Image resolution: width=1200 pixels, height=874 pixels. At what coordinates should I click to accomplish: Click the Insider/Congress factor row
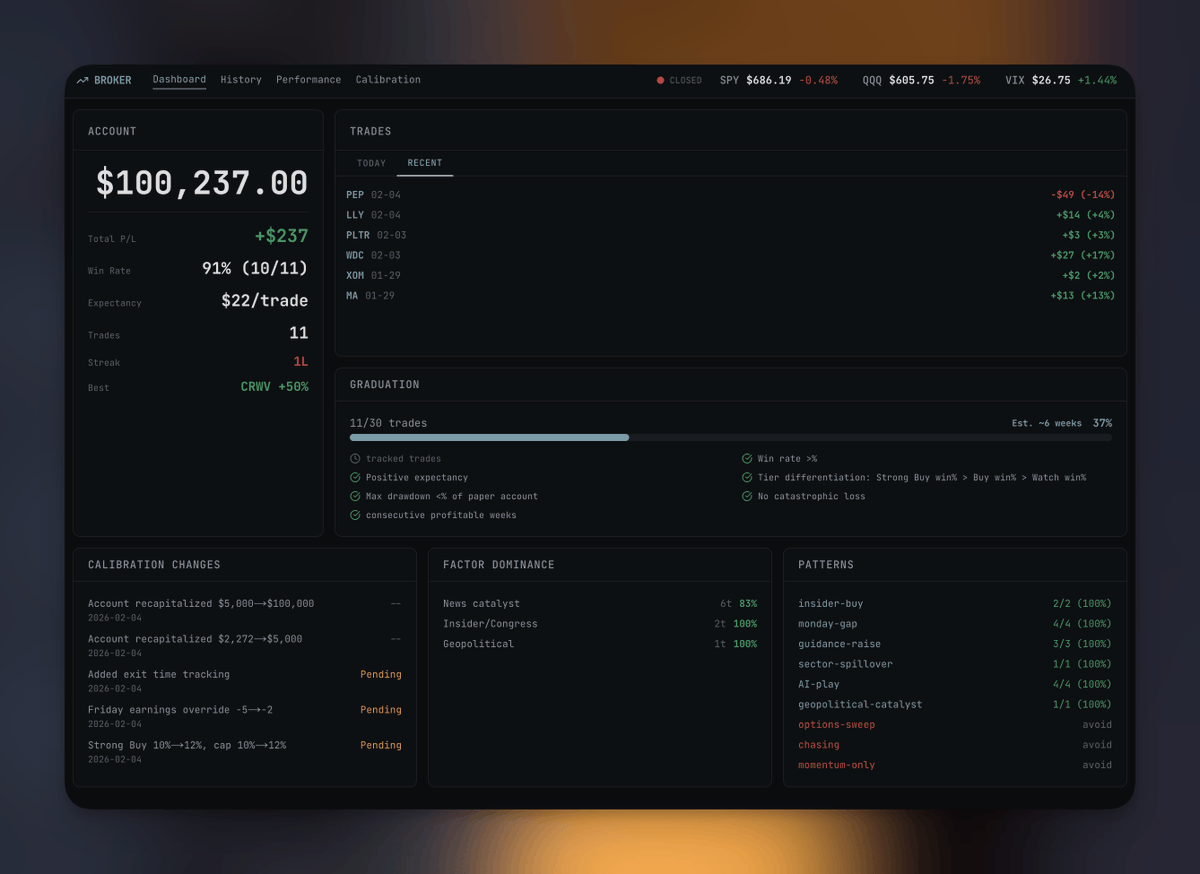pos(600,624)
